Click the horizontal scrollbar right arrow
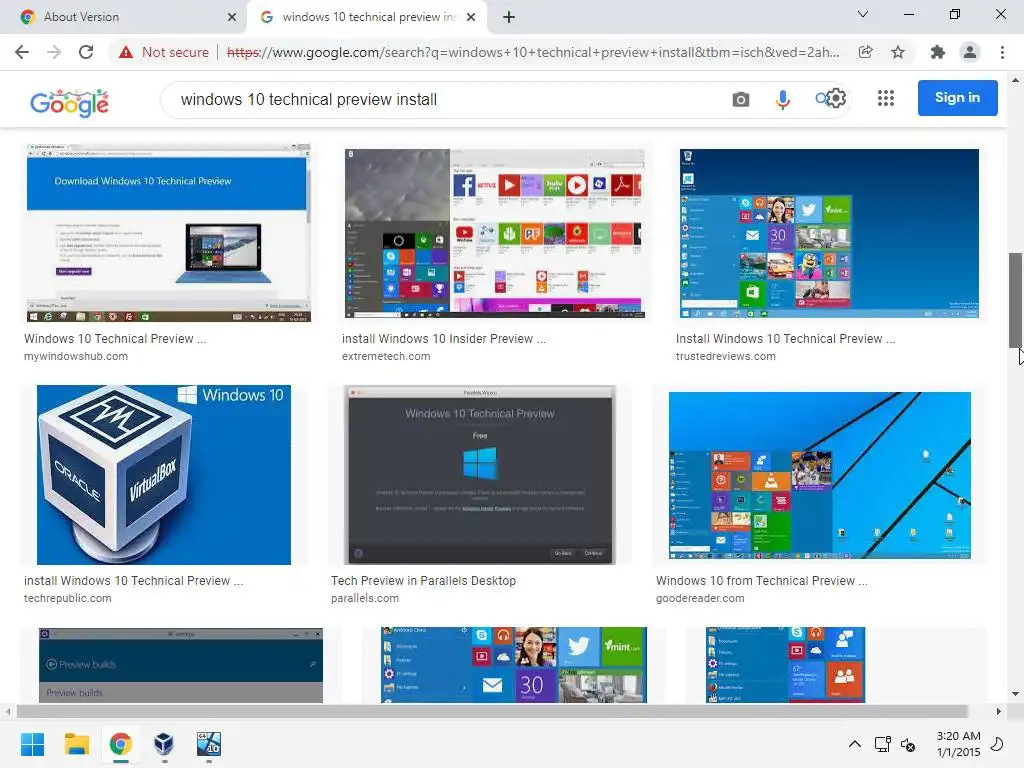Image resolution: width=1024 pixels, height=768 pixels. [999, 711]
